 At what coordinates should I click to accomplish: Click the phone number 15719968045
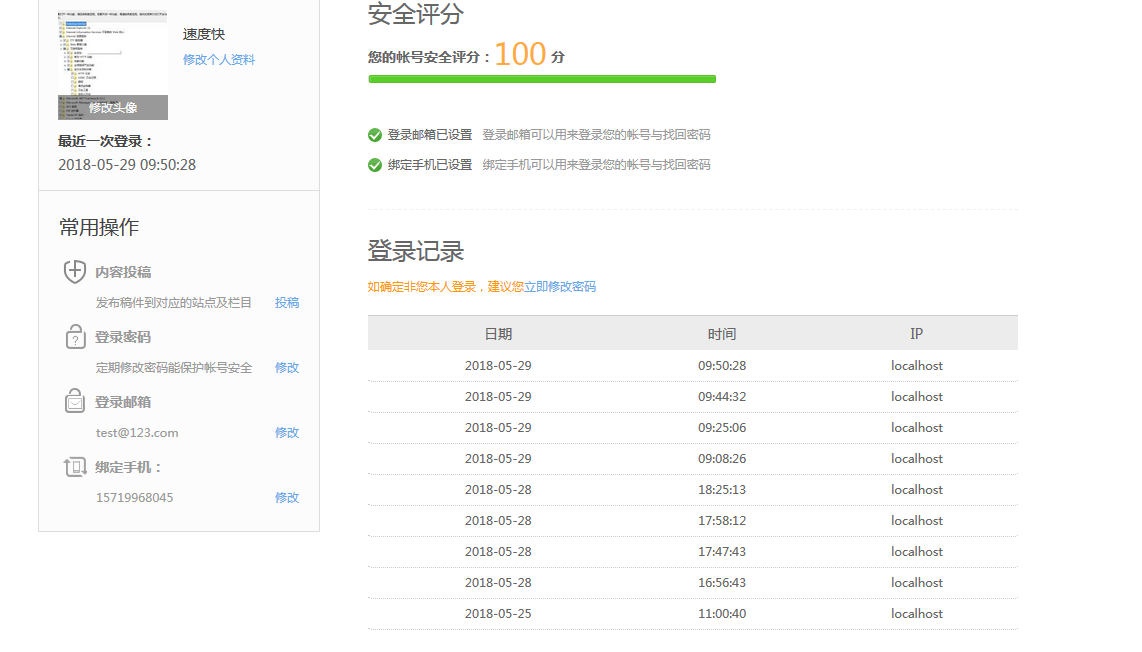pos(135,498)
